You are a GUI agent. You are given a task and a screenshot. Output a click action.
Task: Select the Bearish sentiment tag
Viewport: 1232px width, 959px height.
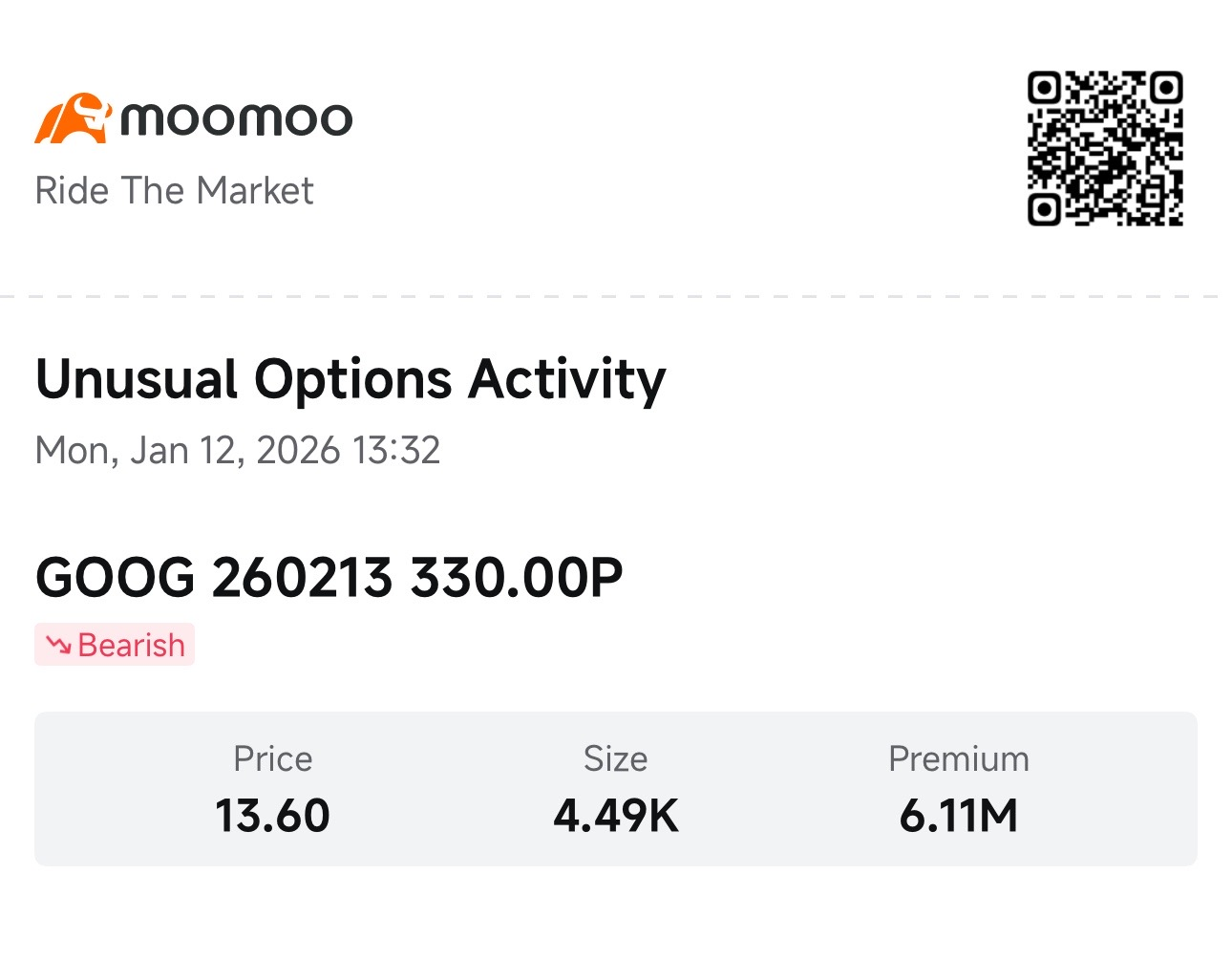click(115, 645)
